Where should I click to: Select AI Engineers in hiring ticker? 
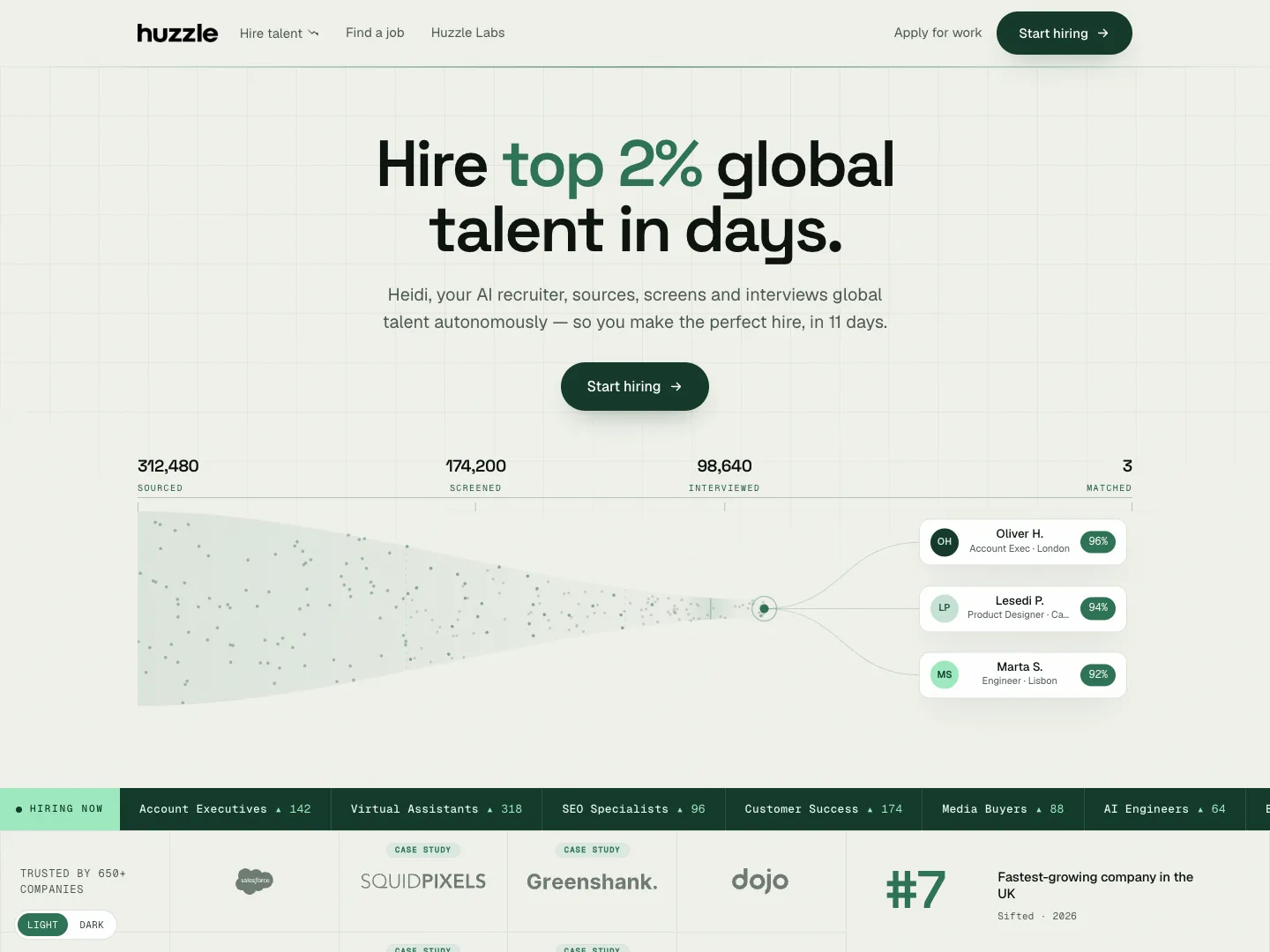[1165, 809]
